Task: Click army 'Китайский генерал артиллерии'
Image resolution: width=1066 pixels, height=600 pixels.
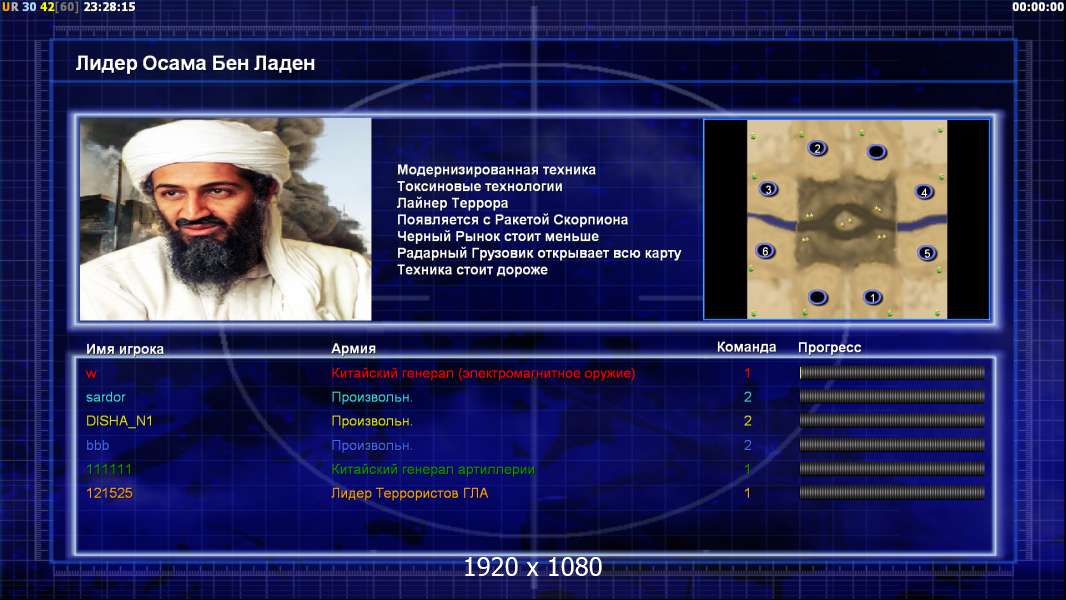Action: (x=433, y=469)
